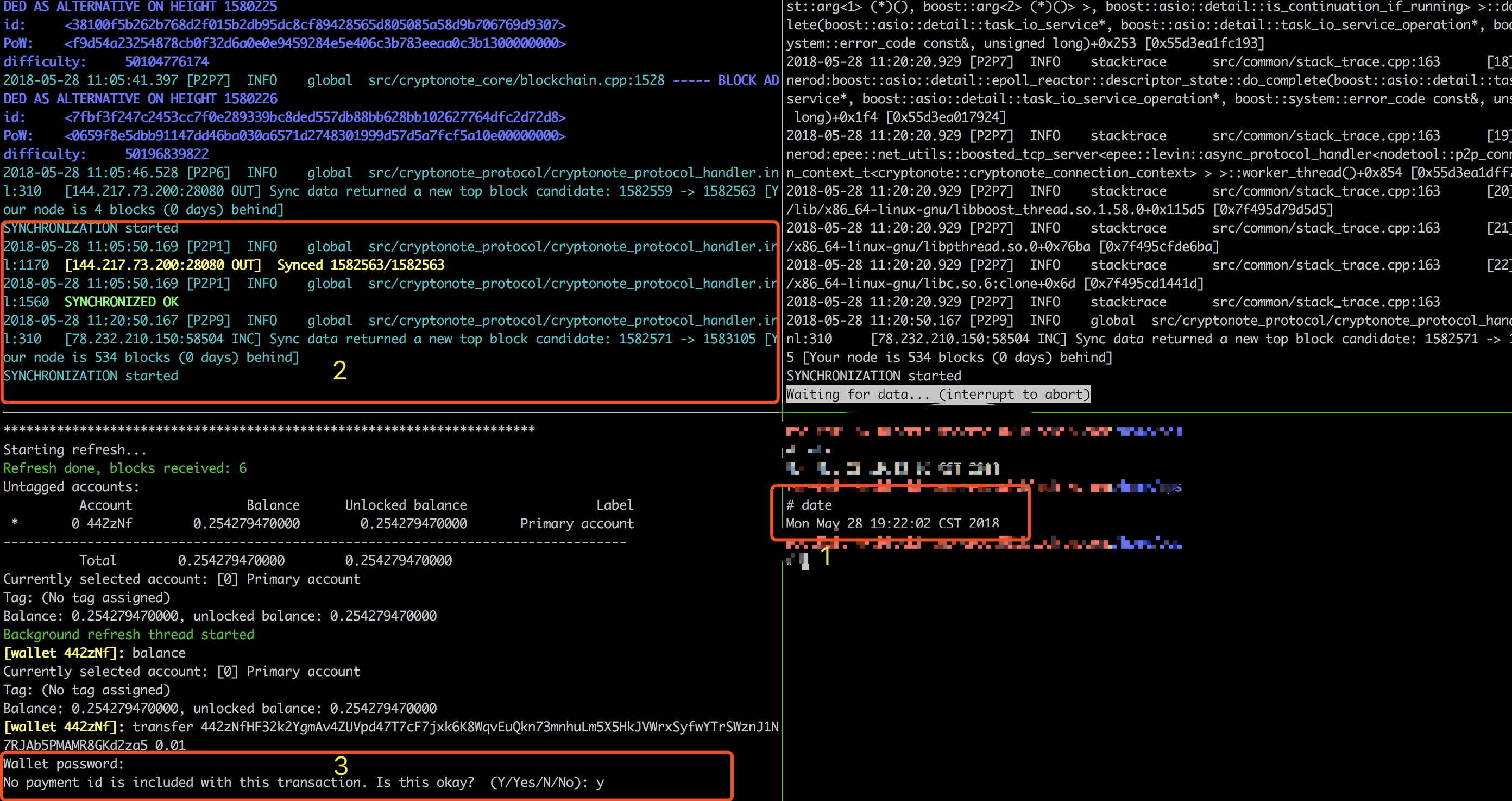Viewport: 1512px width, 801px height.
Task: Click the id hash starting '38100f5b262b'
Action: pos(315,24)
